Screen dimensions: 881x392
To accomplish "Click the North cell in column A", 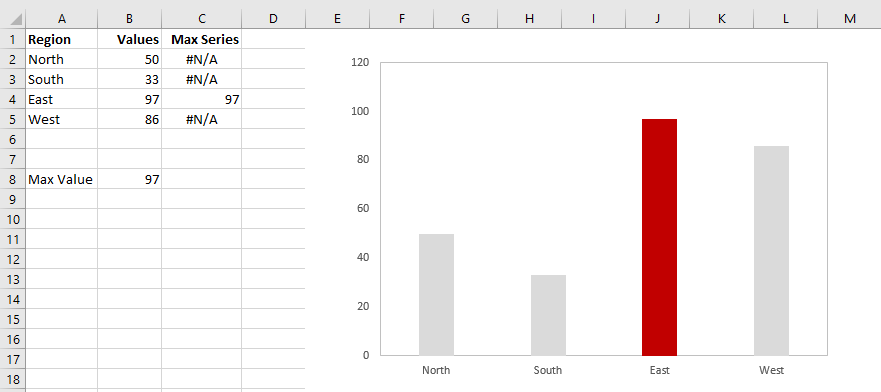I will click(62, 59).
